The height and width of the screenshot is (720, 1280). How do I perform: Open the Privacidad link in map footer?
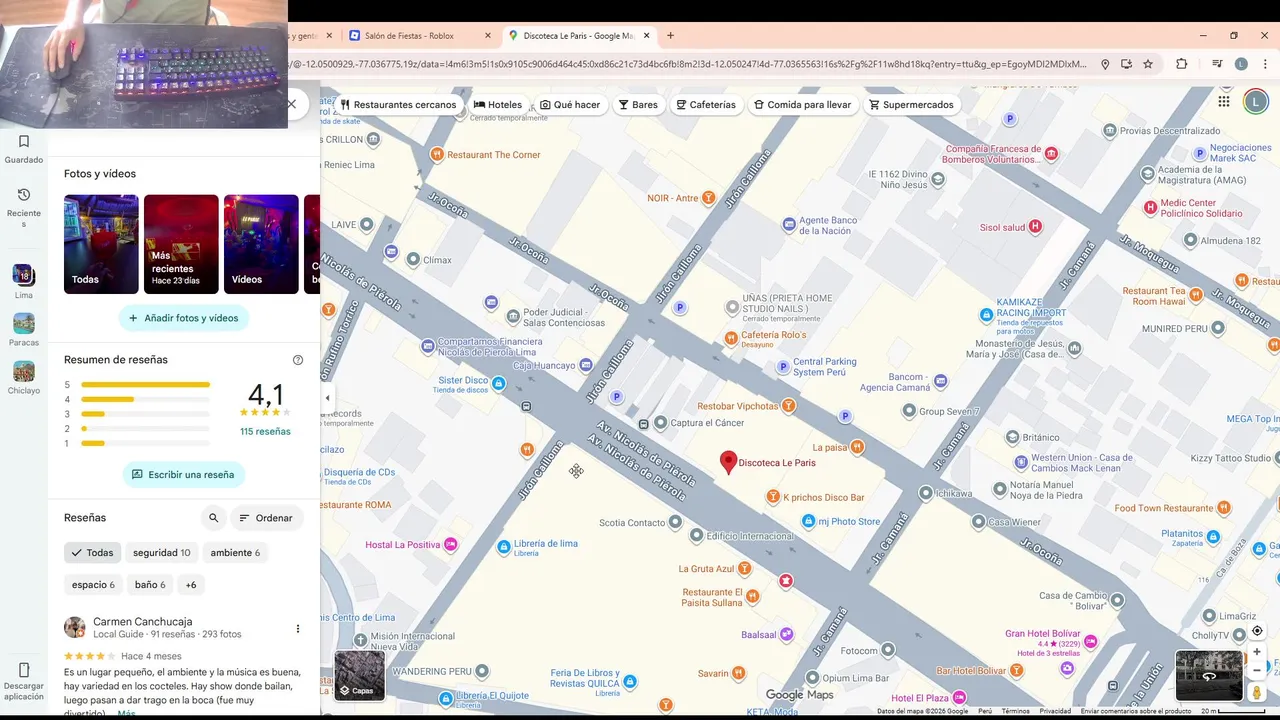pos(1055,711)
